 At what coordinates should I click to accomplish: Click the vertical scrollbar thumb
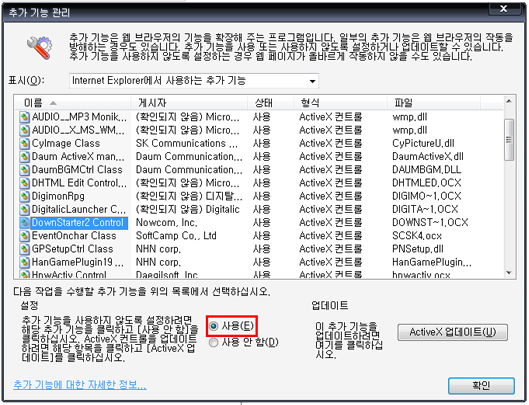coord(509,139)
